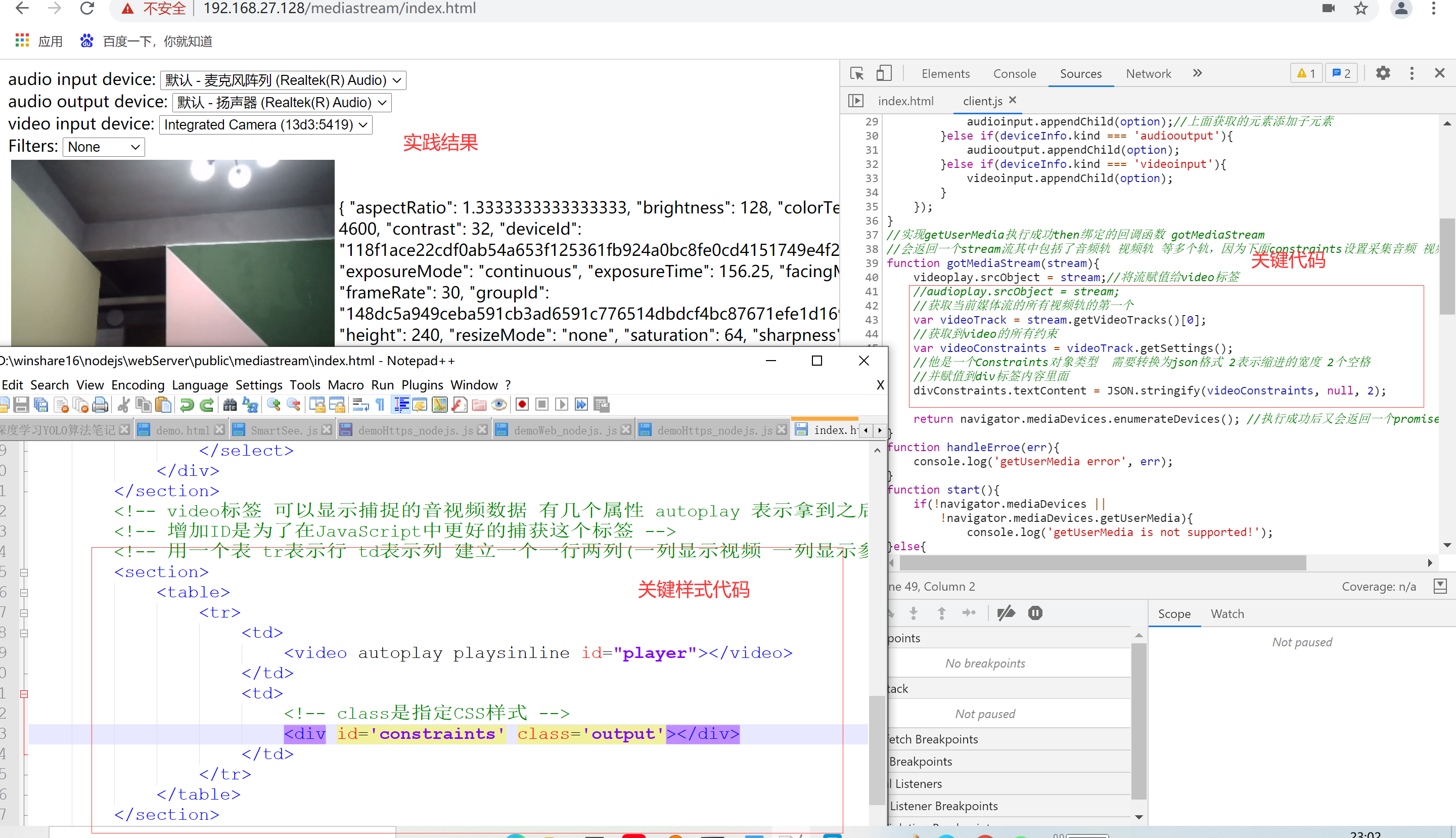The height and width of the screenshot is (838, 1456).
Task: Toggle pause on exceptions button
Action: [x=1035, y=613]
